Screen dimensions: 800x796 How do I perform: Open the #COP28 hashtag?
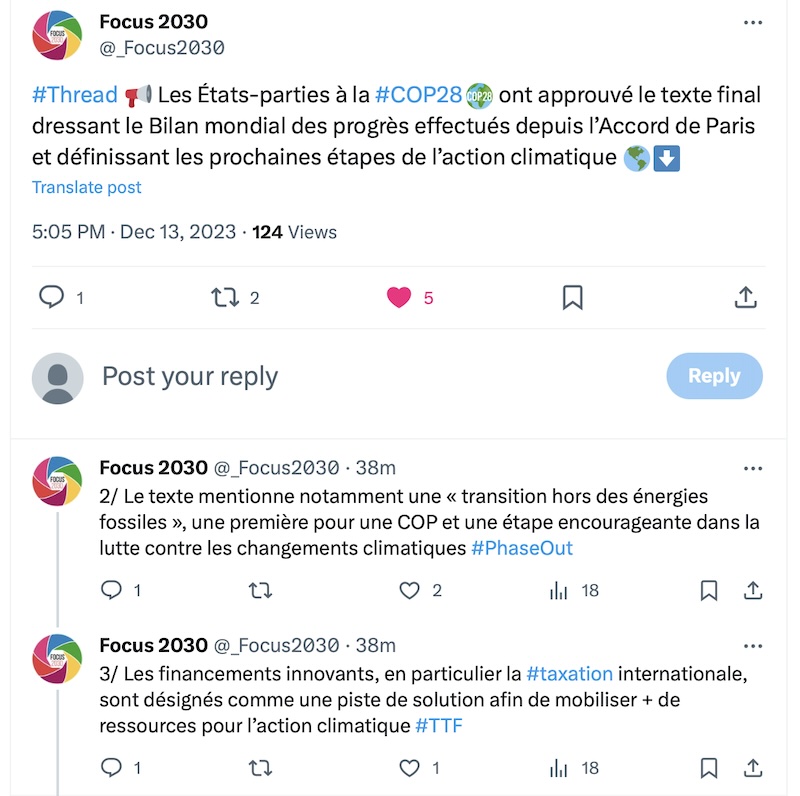[418, 95]
